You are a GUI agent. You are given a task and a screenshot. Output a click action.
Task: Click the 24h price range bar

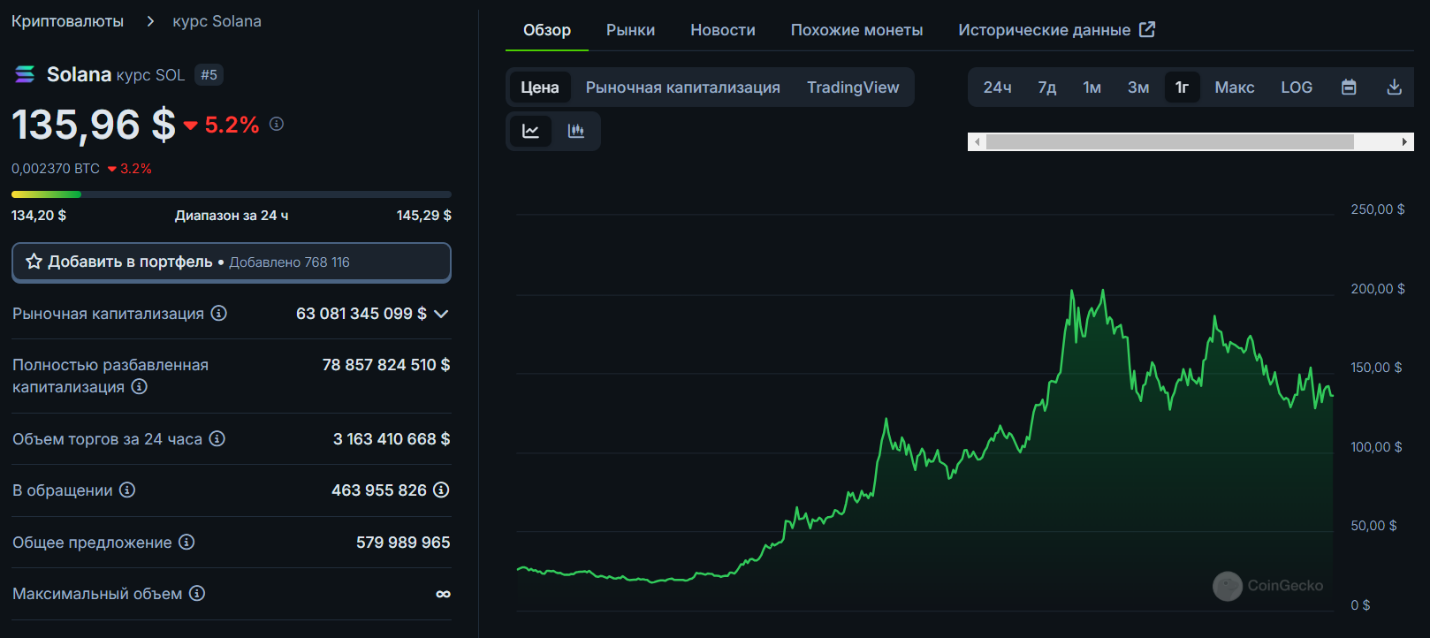231,194
